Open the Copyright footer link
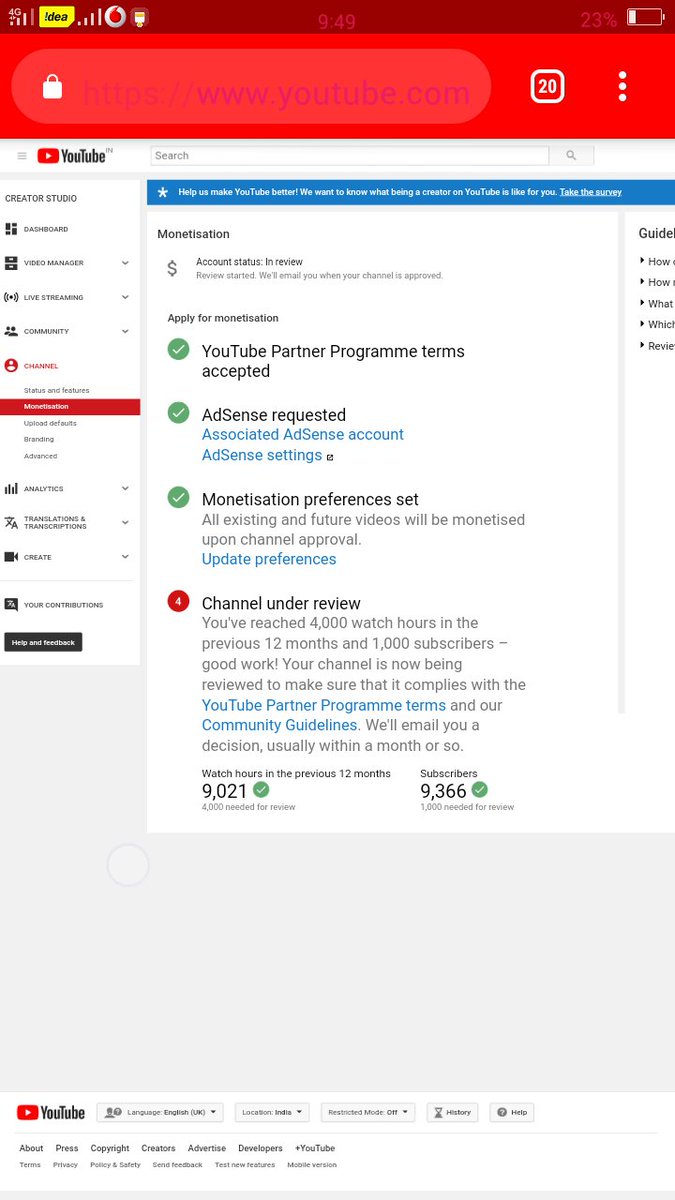Viewport: 675px width, 1200px height. 110,1148
